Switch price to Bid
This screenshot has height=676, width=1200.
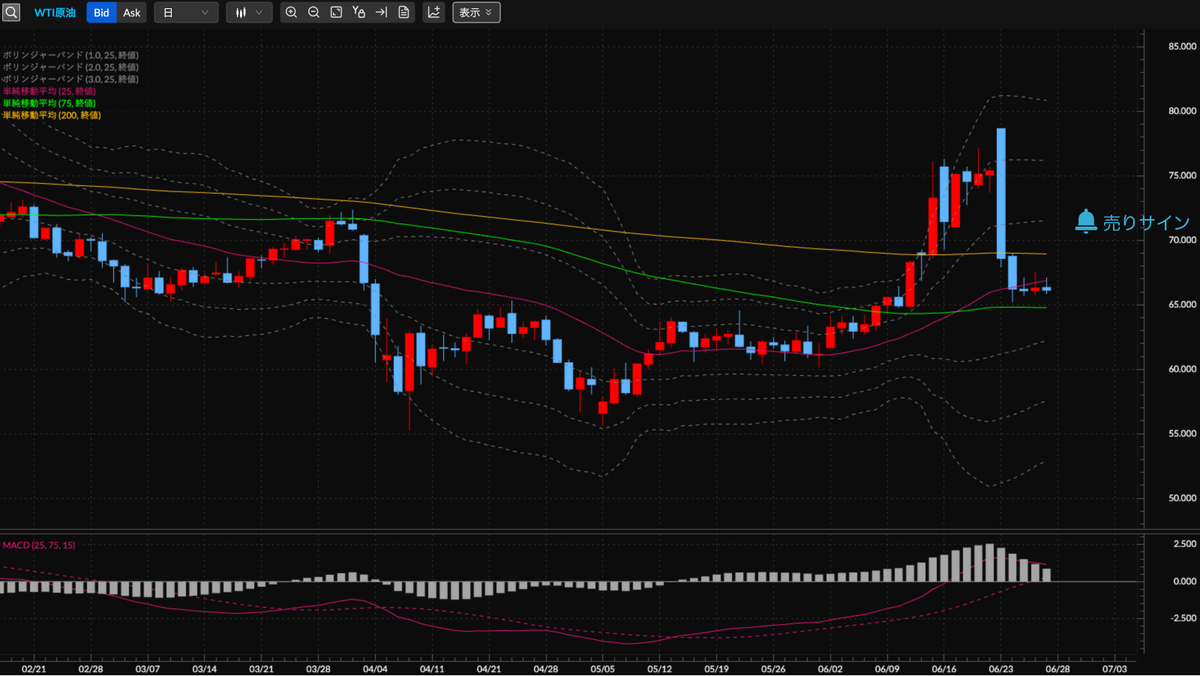tap(101, 13)
